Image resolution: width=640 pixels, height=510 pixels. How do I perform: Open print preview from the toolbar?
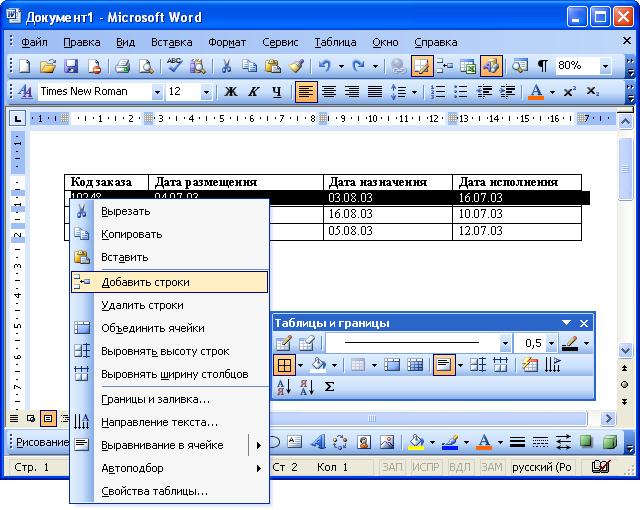[146, 66]
